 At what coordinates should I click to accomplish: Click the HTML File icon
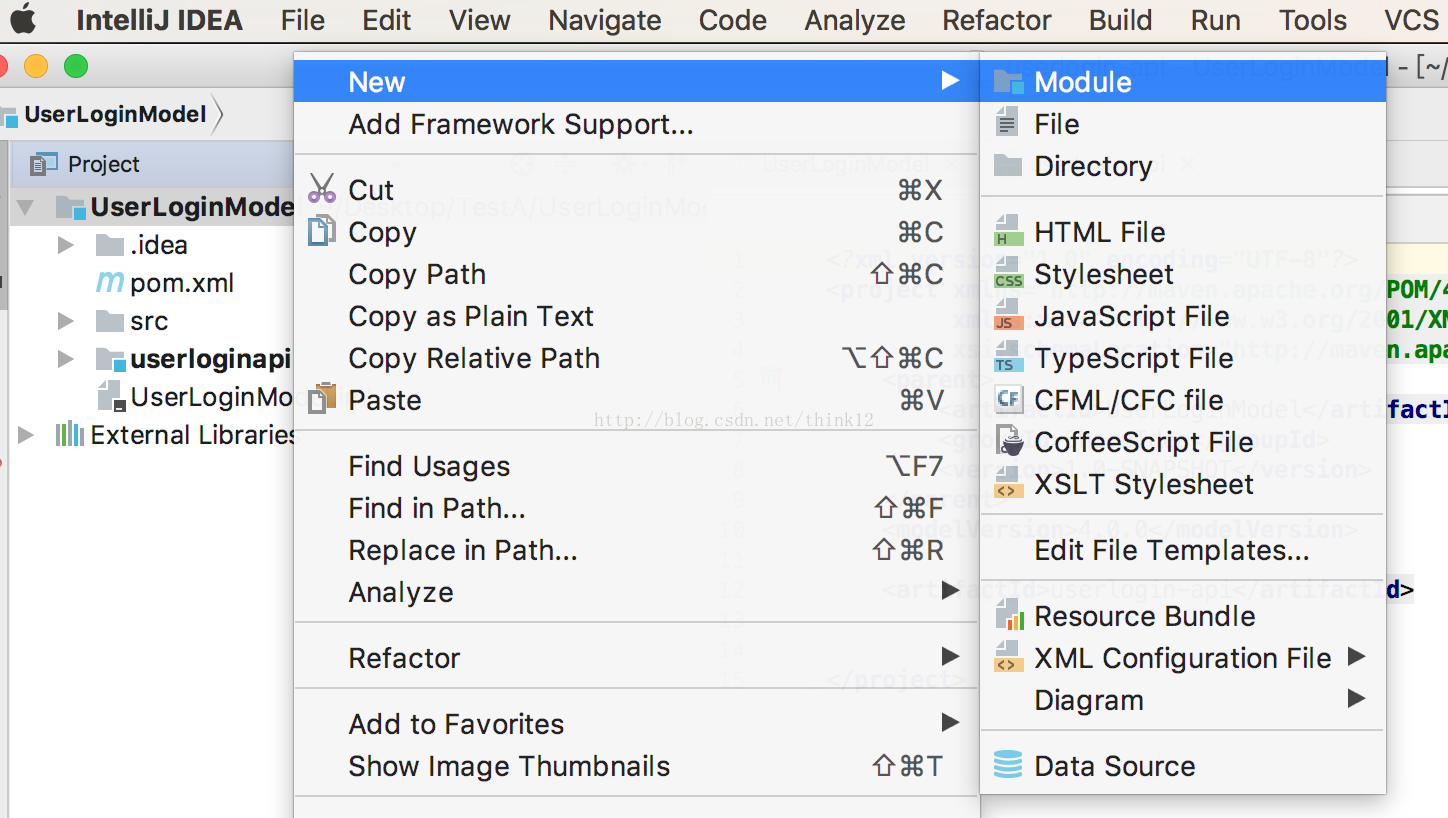coord(1008,232)
